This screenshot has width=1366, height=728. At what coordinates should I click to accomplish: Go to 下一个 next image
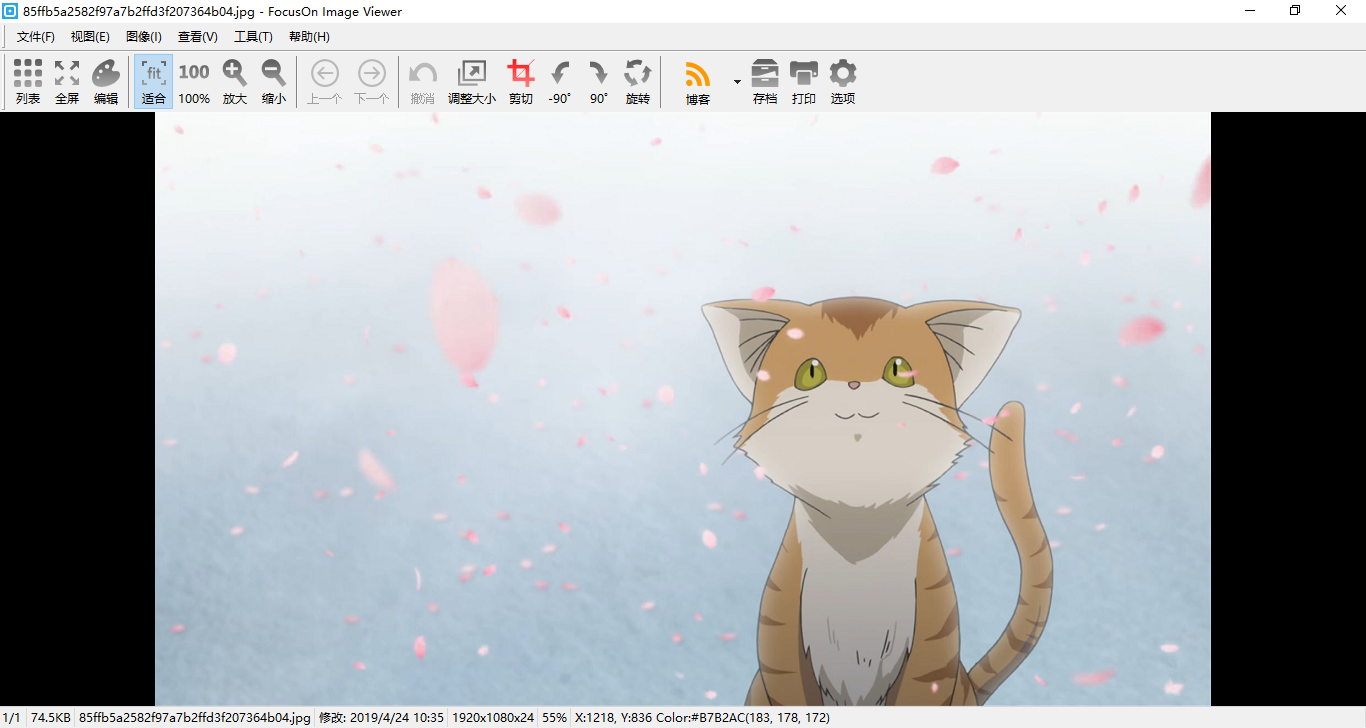pos(372,82)
